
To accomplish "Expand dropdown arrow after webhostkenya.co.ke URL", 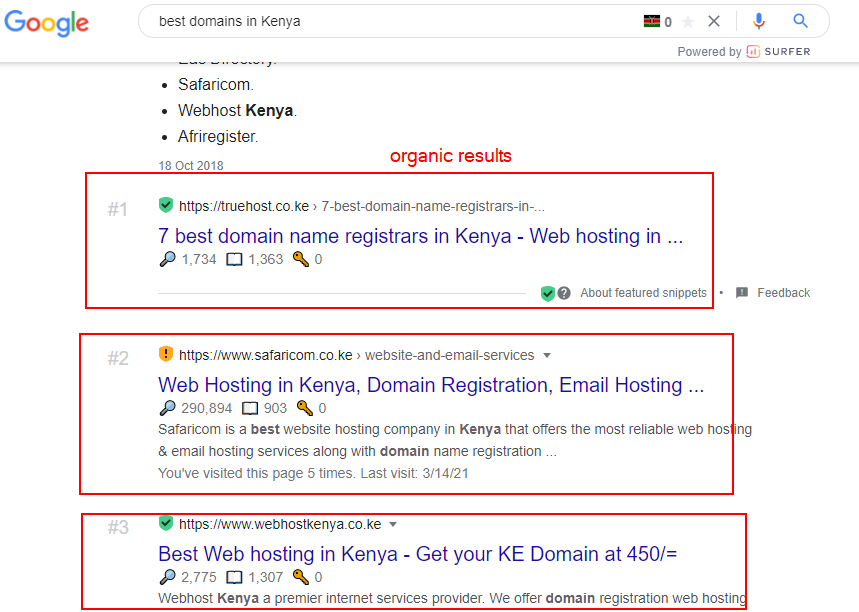I will [x=393, y=524].
